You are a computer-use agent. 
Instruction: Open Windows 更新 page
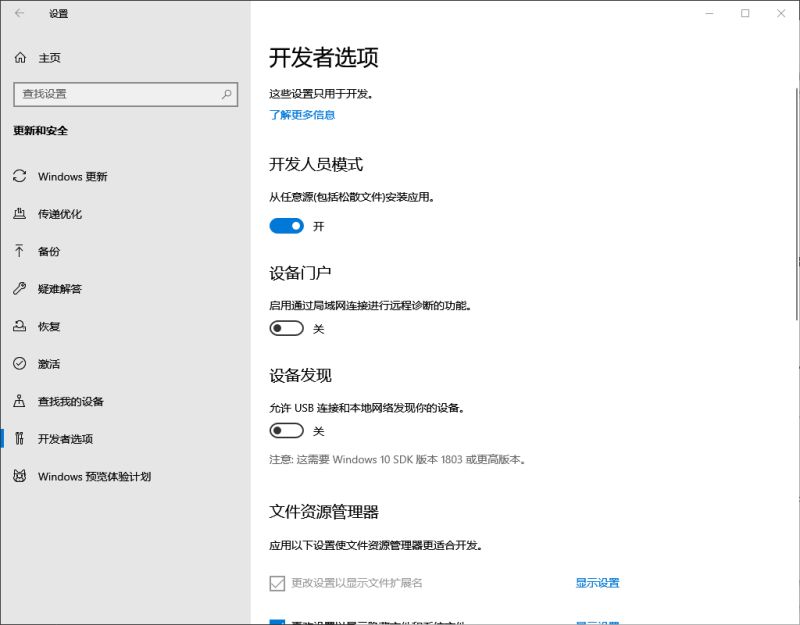point(72,177)
